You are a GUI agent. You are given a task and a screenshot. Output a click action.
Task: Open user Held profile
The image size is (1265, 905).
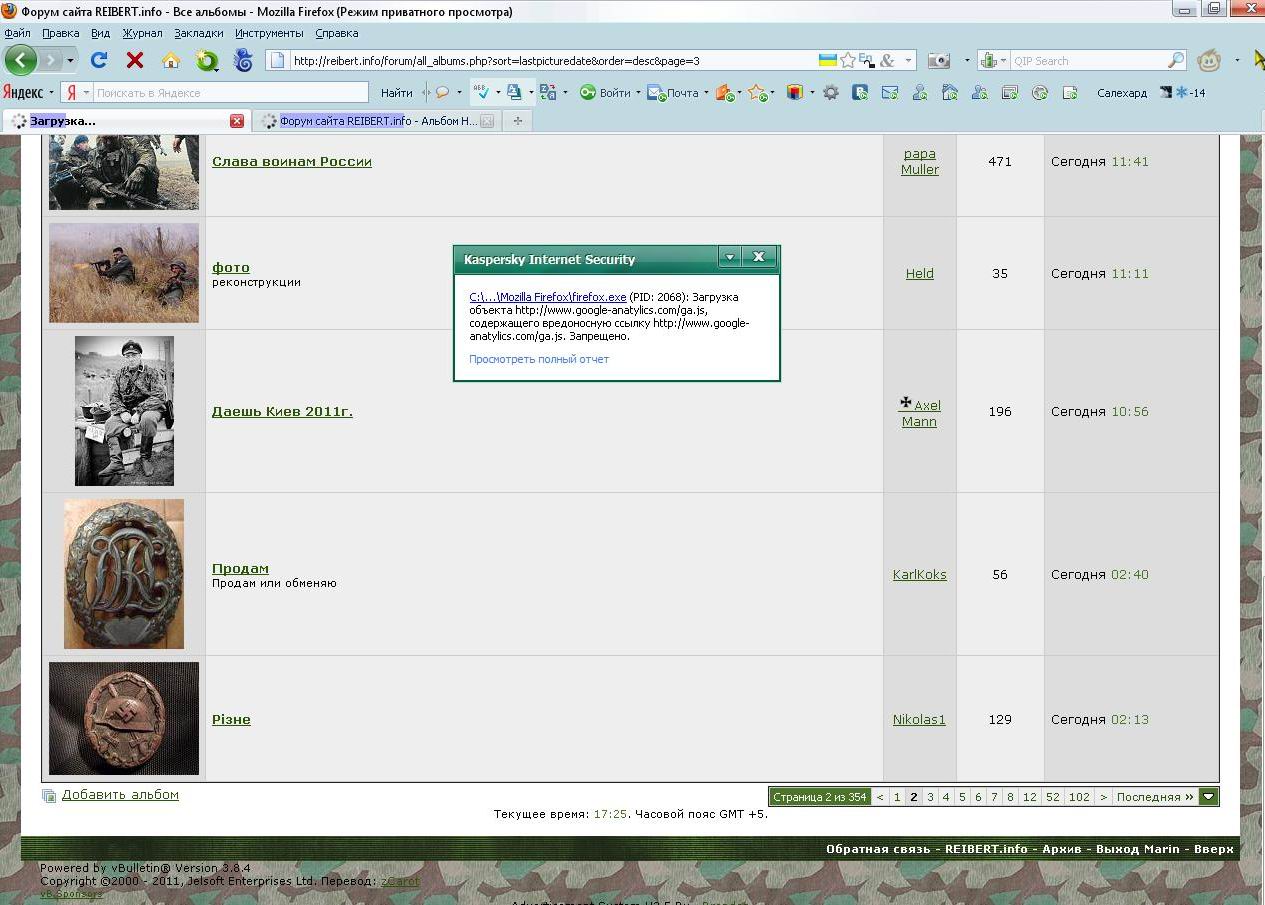(x=919, y=273)
